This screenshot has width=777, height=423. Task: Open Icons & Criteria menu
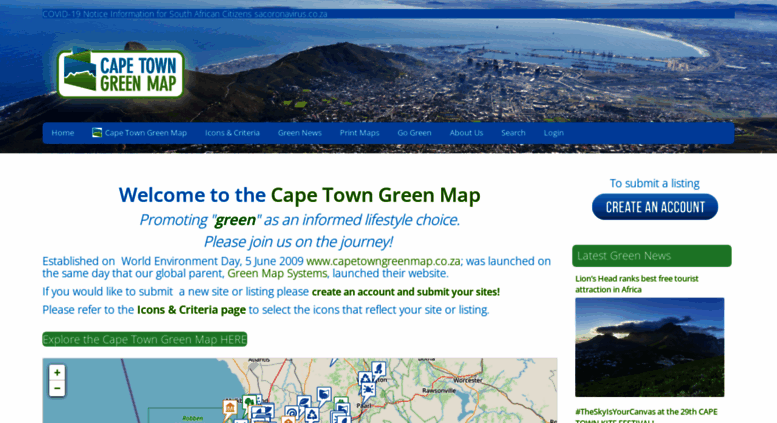(232, 133)
